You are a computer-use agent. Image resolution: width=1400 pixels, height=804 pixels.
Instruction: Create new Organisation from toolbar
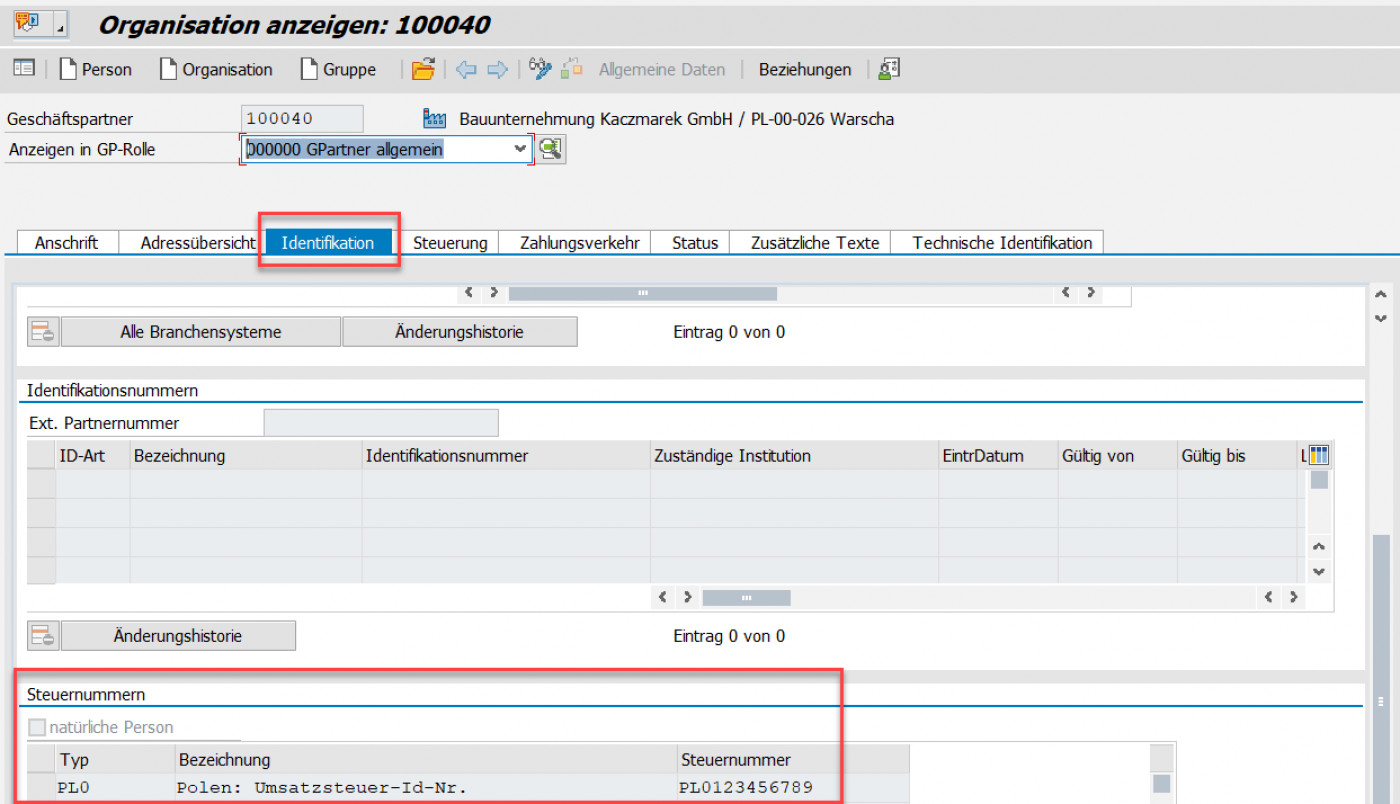pyautogui.click(x=217, y=69)
